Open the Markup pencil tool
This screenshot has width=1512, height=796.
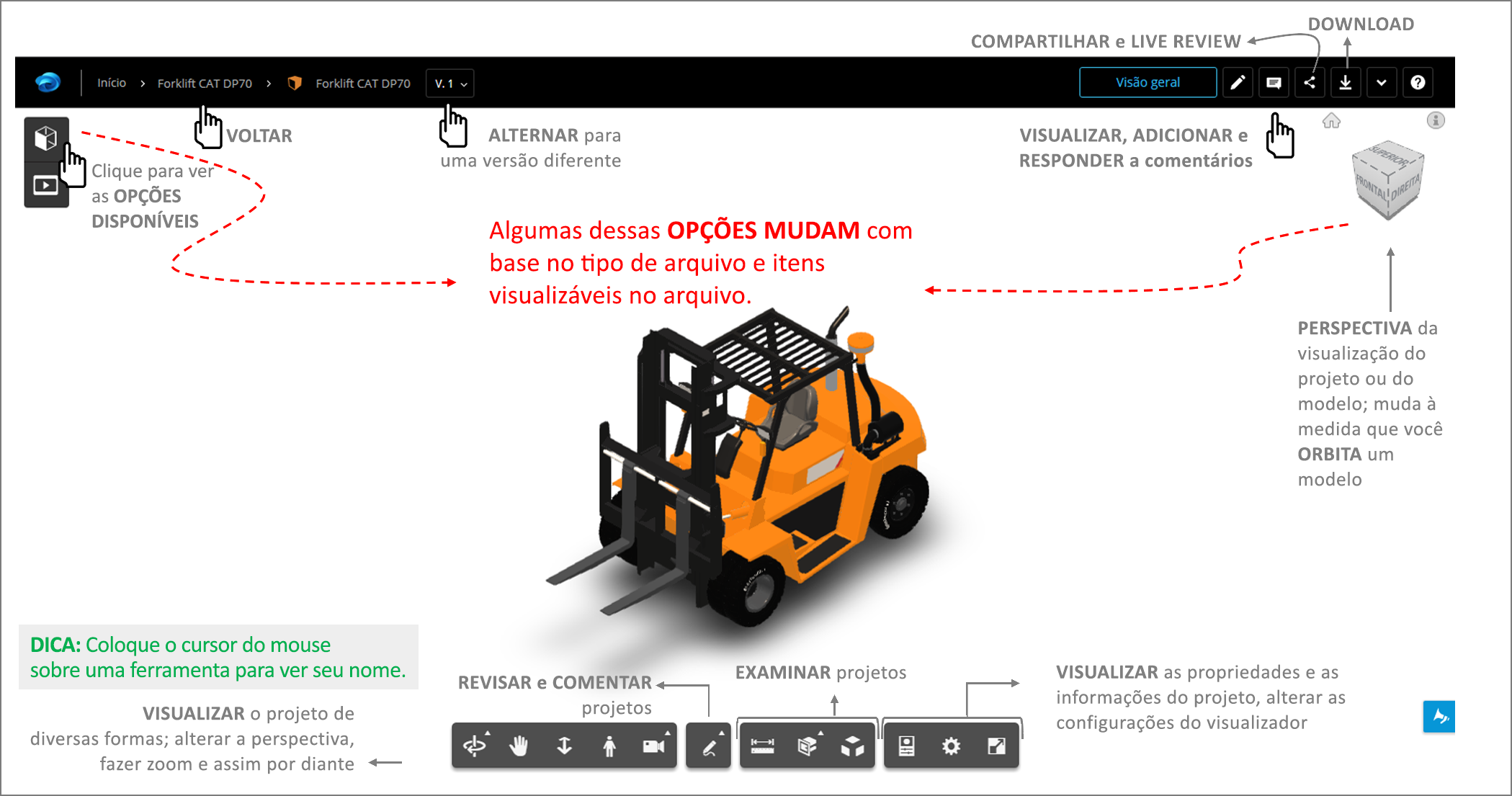pyautogui.click(x=709, y=746)
